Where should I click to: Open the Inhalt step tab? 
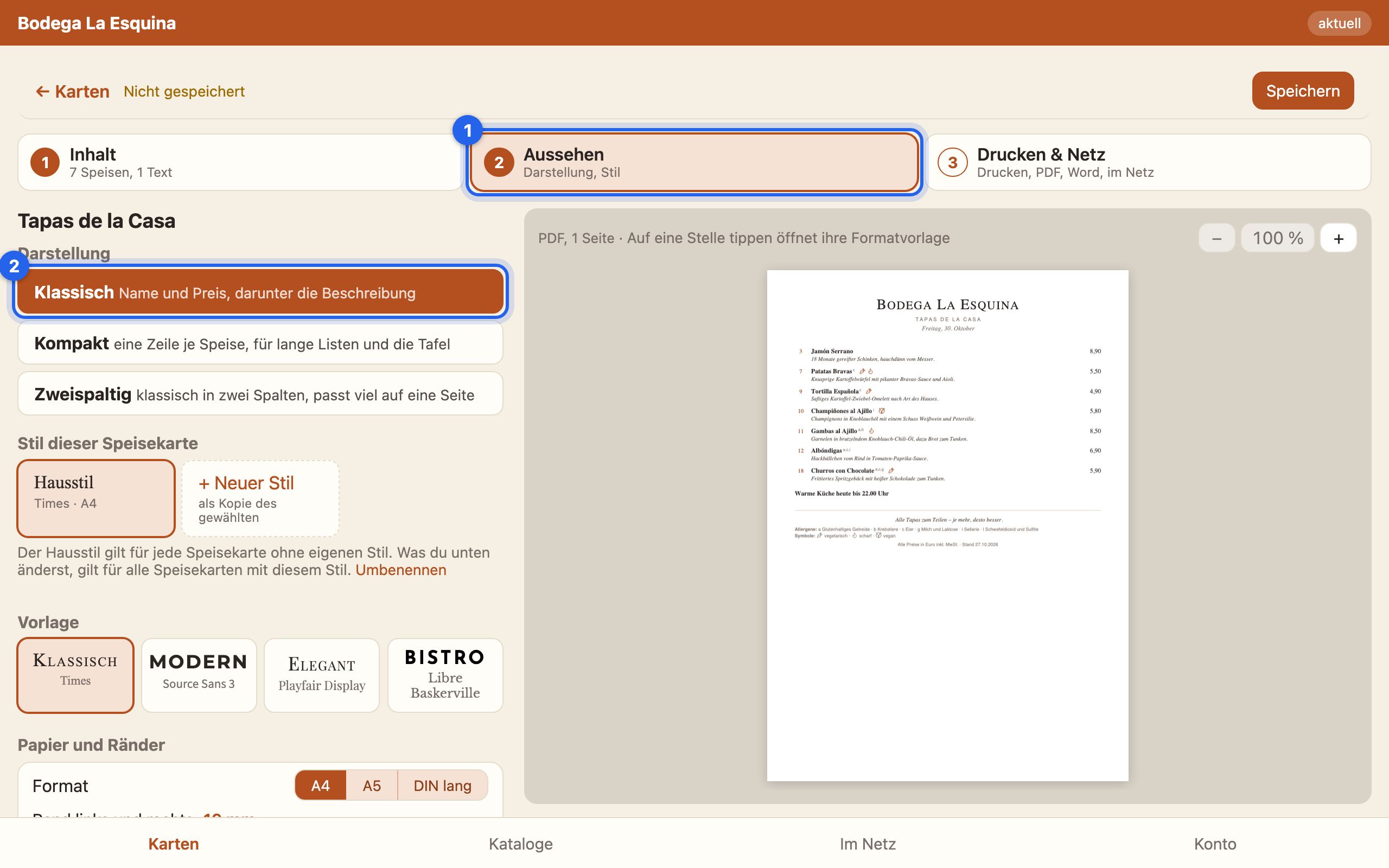[x=240, y=162]
